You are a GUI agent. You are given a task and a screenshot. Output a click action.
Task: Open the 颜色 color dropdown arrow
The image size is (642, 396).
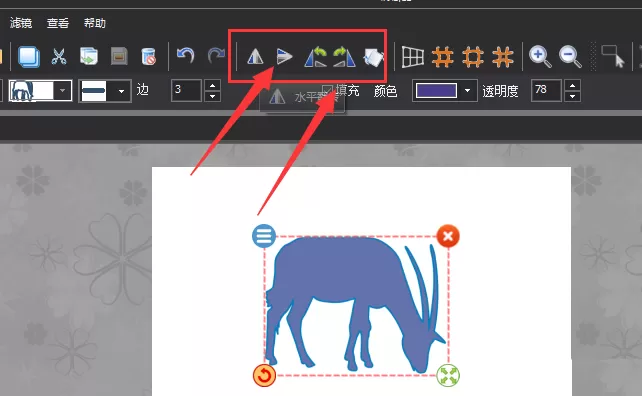467,91
